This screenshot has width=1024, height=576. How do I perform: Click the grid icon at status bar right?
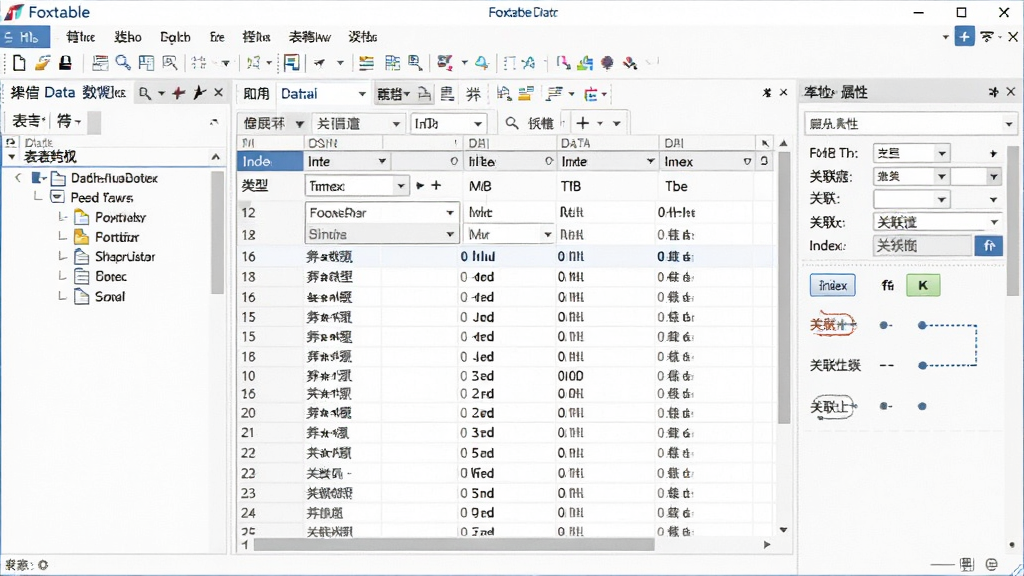coord(967,564)
